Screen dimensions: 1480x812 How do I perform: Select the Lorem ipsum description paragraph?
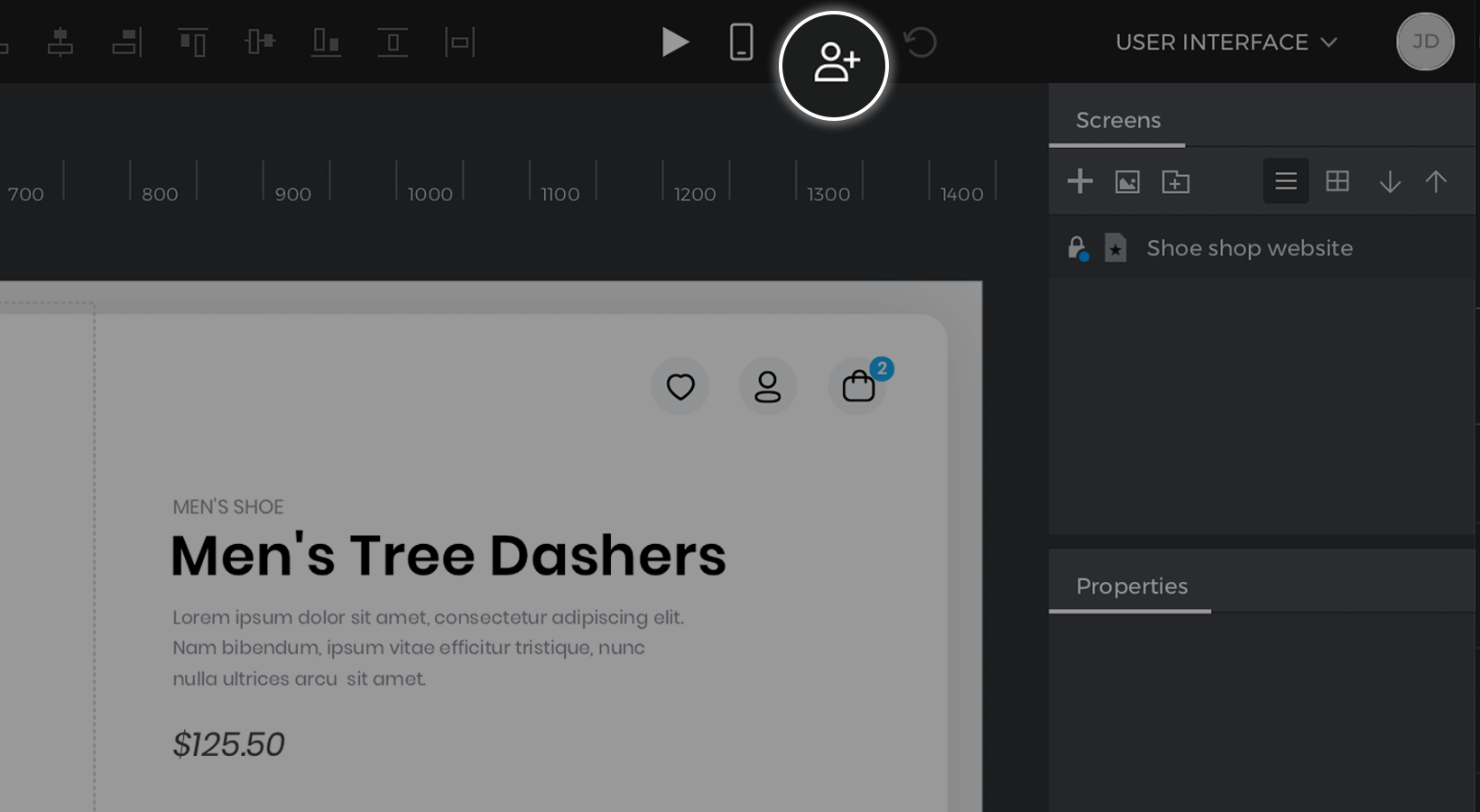click(x=429, y=648)
